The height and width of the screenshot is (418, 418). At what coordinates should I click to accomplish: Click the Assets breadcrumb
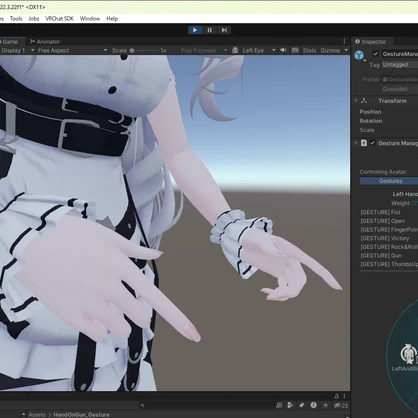click(37, 415)
